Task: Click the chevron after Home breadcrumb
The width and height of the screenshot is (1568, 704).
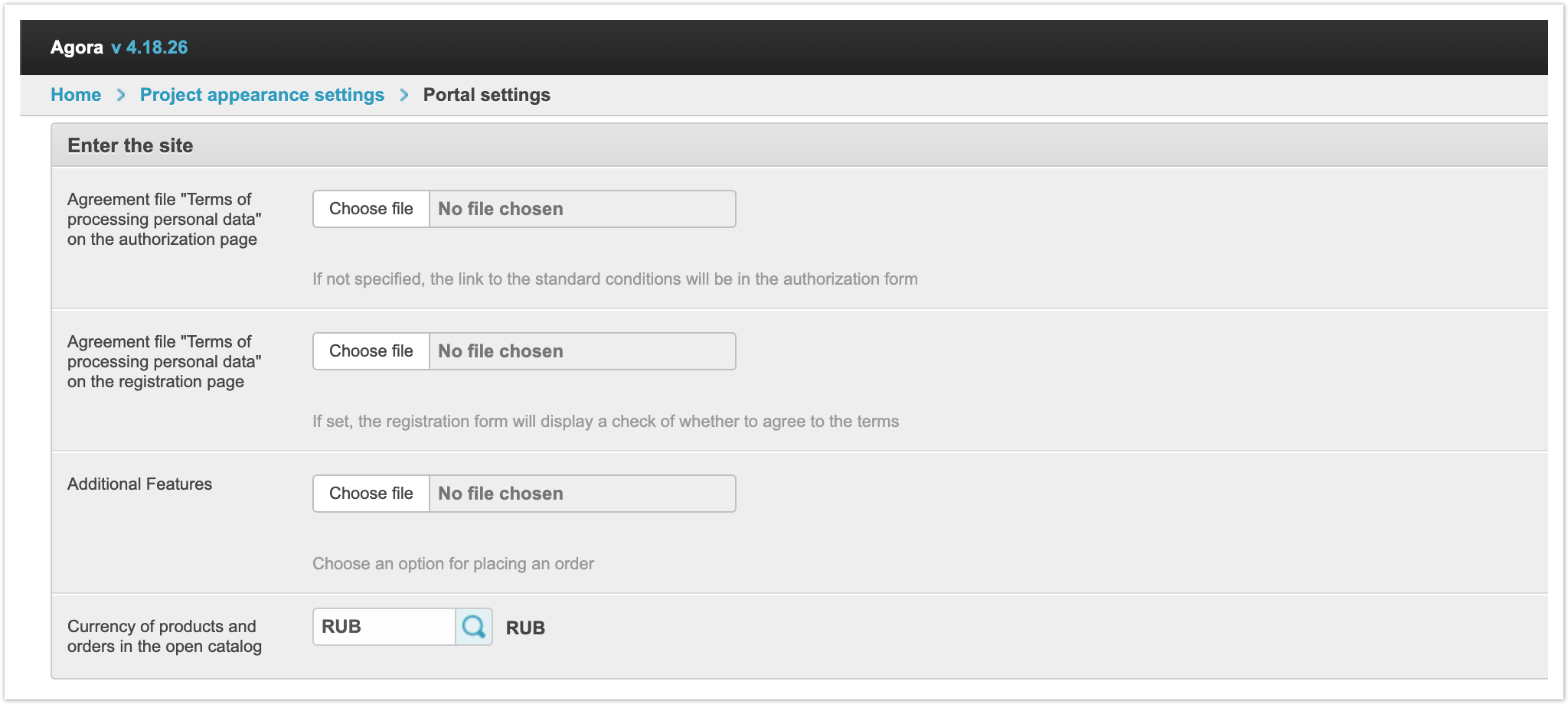Action: tap(121, 95)
